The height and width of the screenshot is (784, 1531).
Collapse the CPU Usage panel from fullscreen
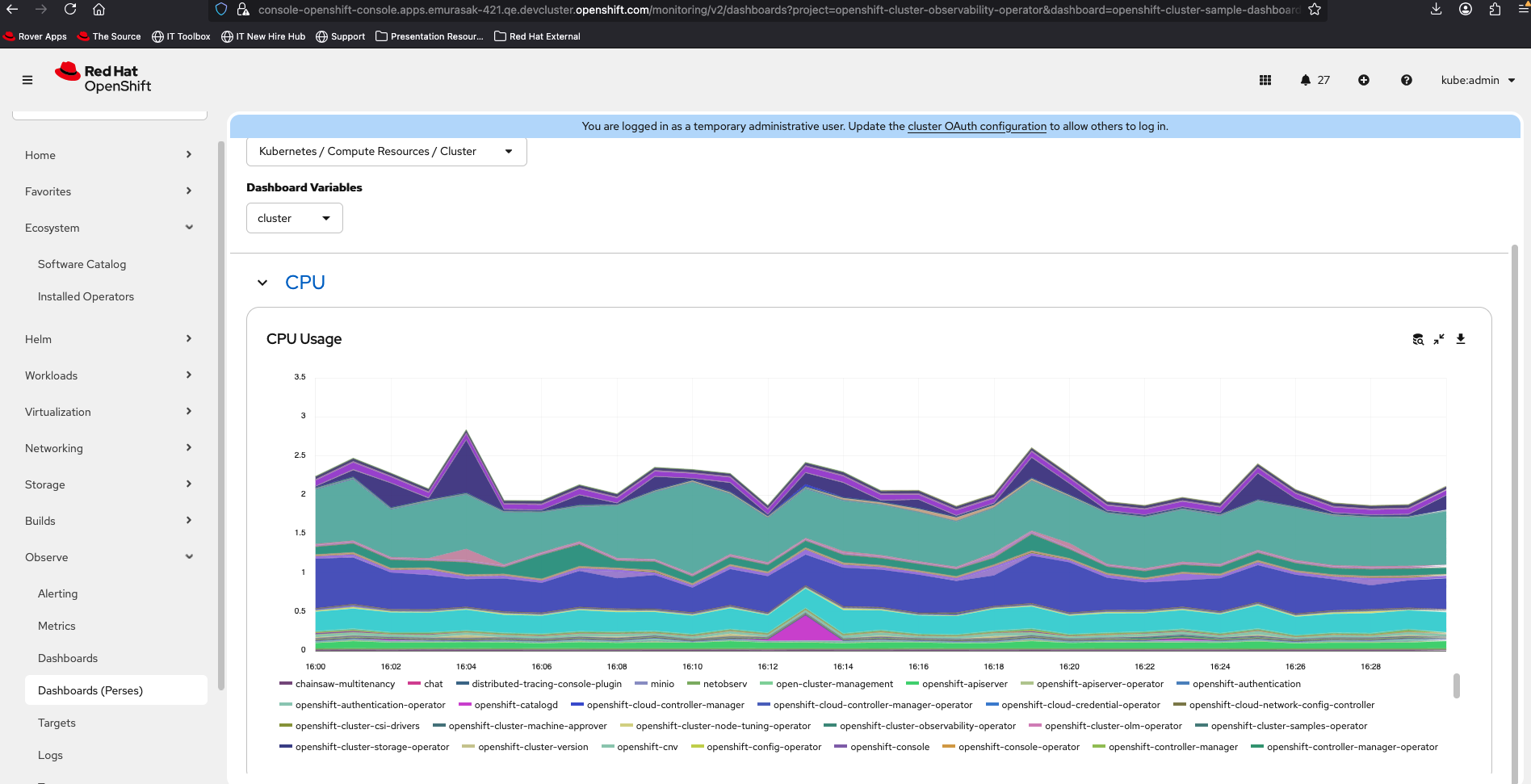coord(1439,339)
